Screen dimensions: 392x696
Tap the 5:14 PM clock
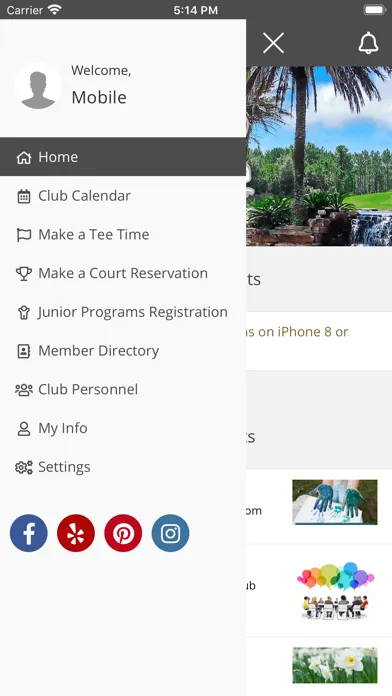[x=196, y=10]
